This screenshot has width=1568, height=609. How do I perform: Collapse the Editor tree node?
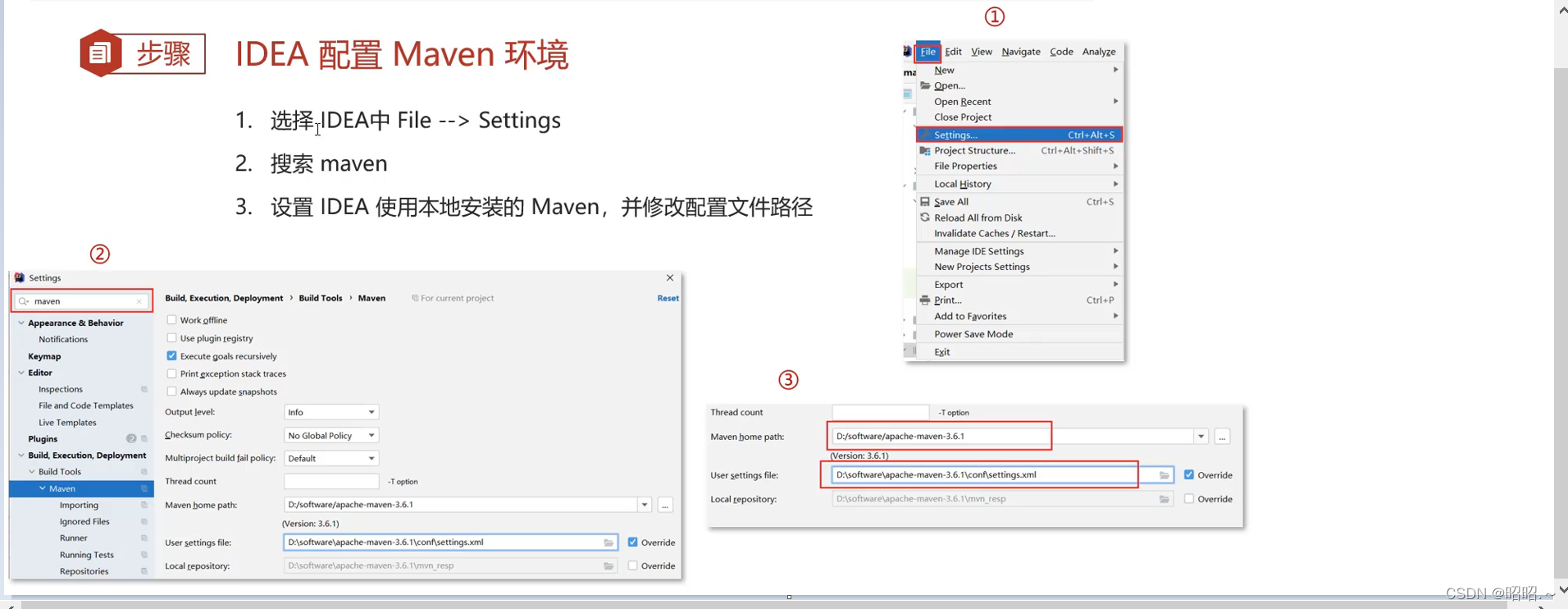pyautogui.click(x=21, y=373)
